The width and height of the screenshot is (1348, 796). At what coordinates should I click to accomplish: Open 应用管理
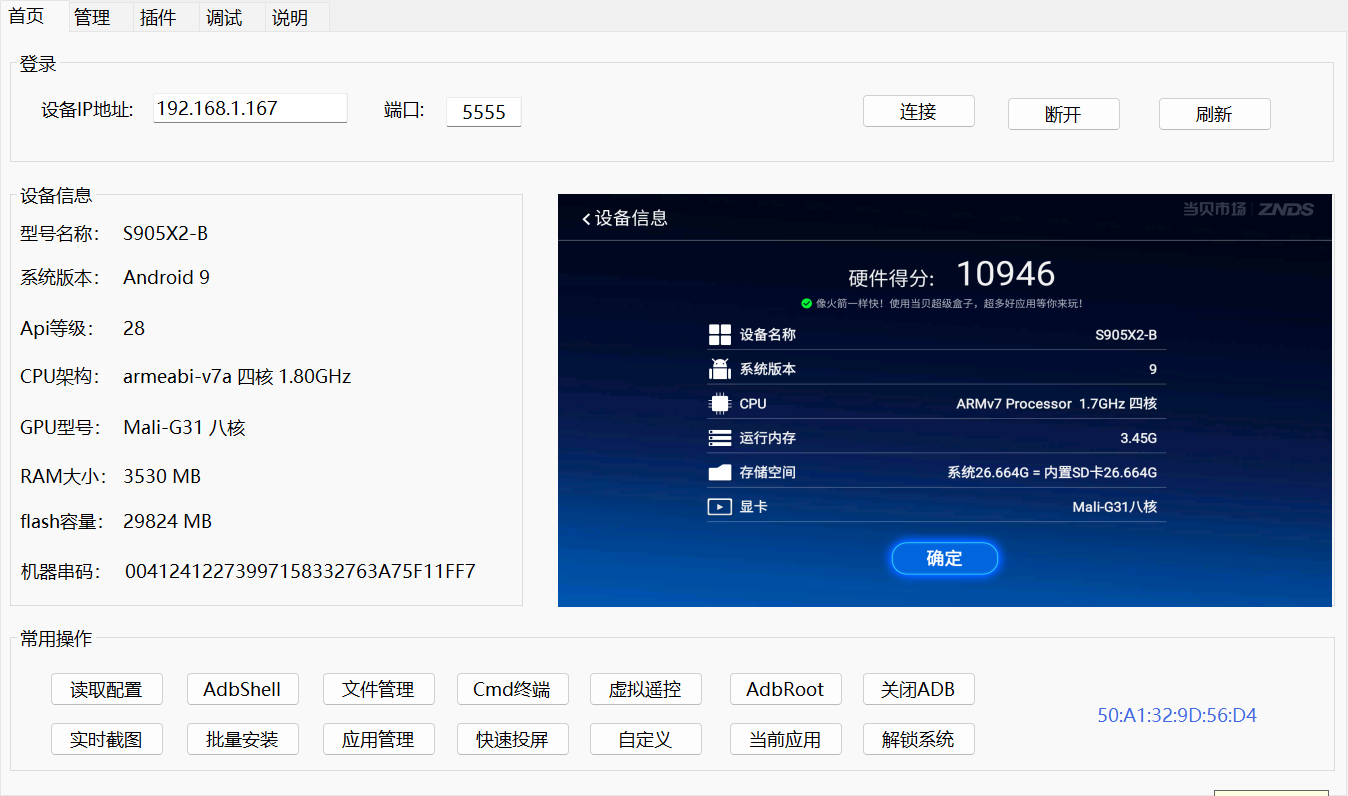tap(378, 739)
